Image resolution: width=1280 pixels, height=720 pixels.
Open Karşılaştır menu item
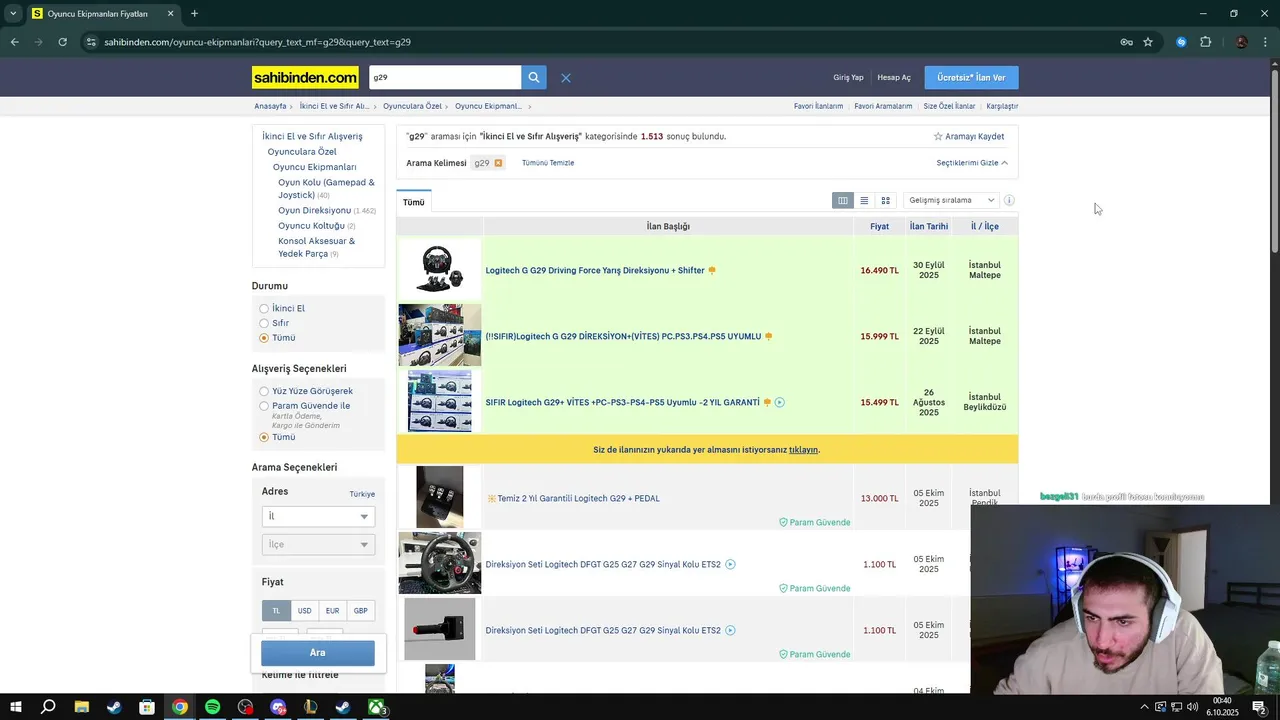click(1002, 106)
